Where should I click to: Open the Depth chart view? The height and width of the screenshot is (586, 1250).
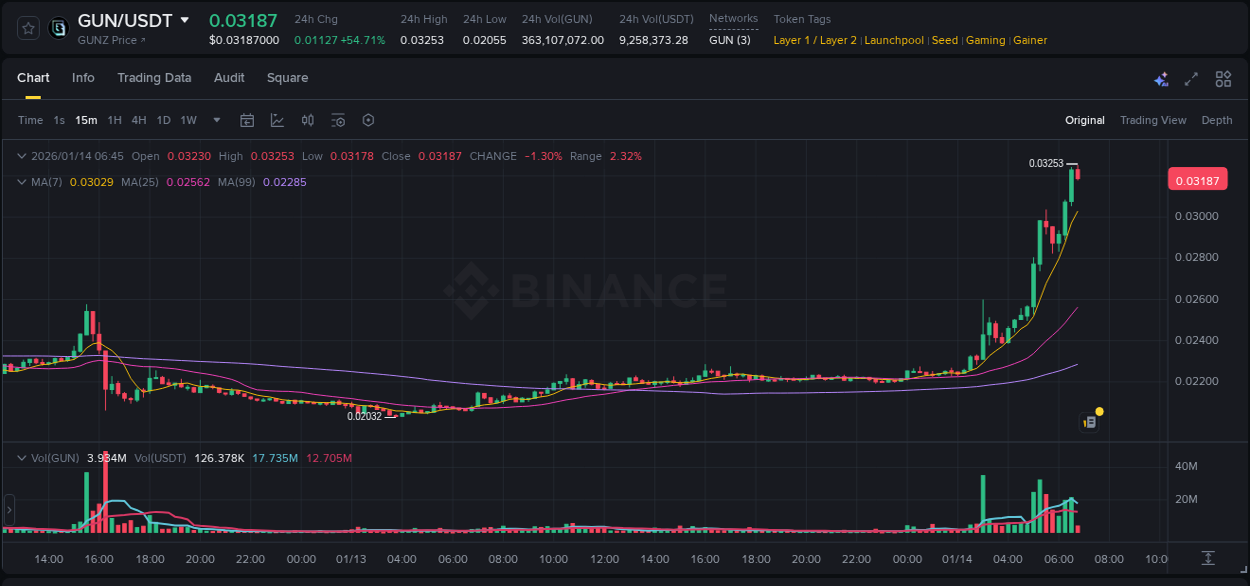click(x=1217, y=120)
